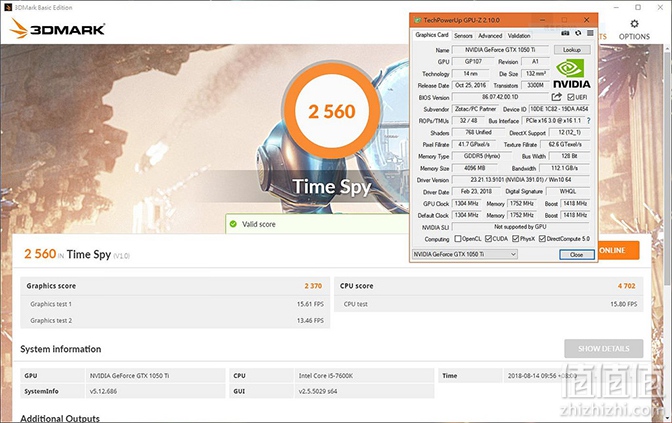The height and width of the screenshot is (423, 672).
Task: Maximize the 3DMark window
Action: coord(638,7)
